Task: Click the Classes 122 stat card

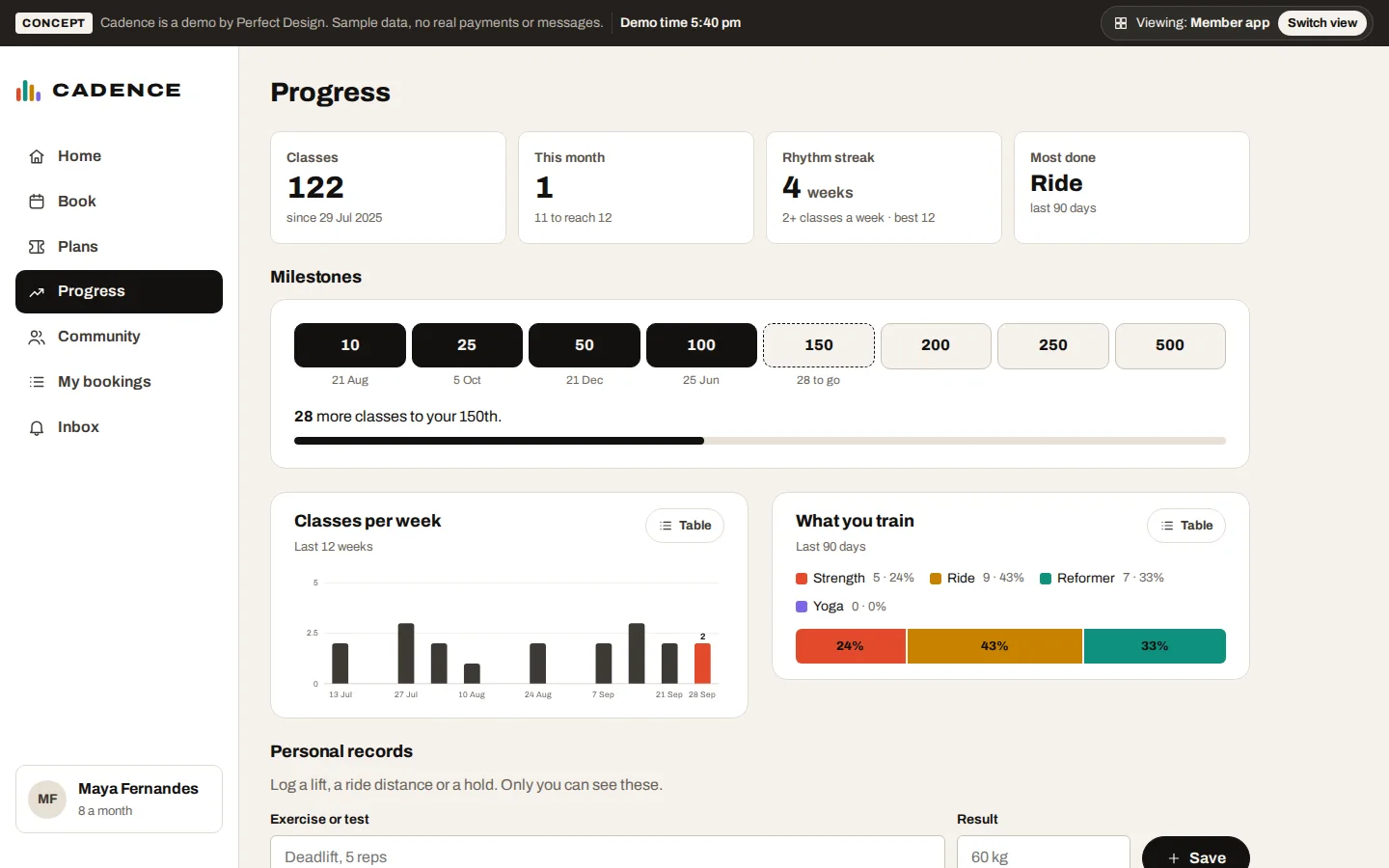Action: pyautogui.click(x=388, y=188)
